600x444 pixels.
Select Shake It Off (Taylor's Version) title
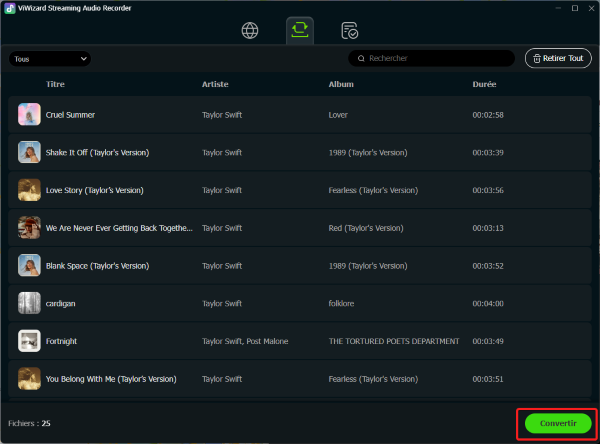tap(98, 153)
